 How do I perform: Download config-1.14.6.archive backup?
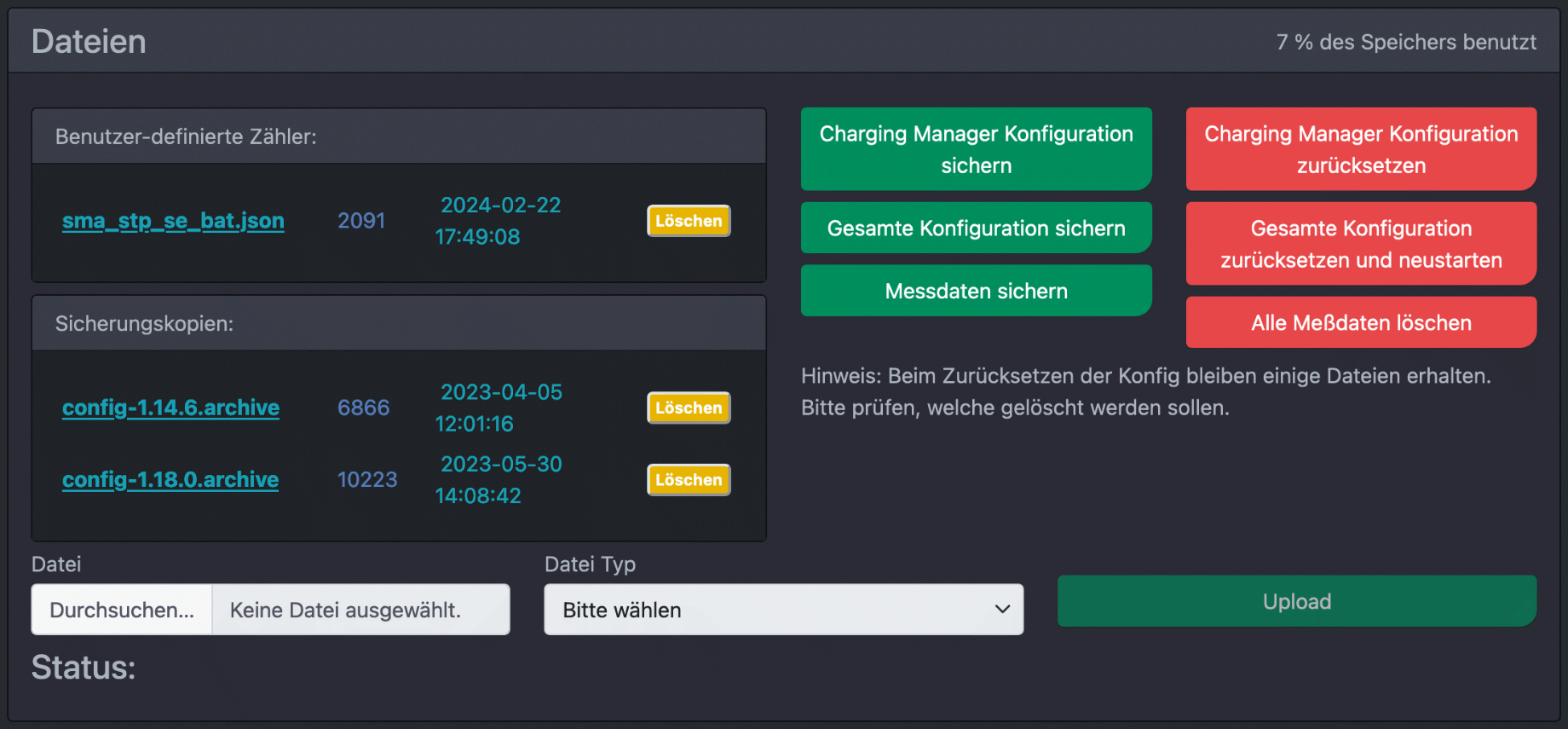point(170,408)
